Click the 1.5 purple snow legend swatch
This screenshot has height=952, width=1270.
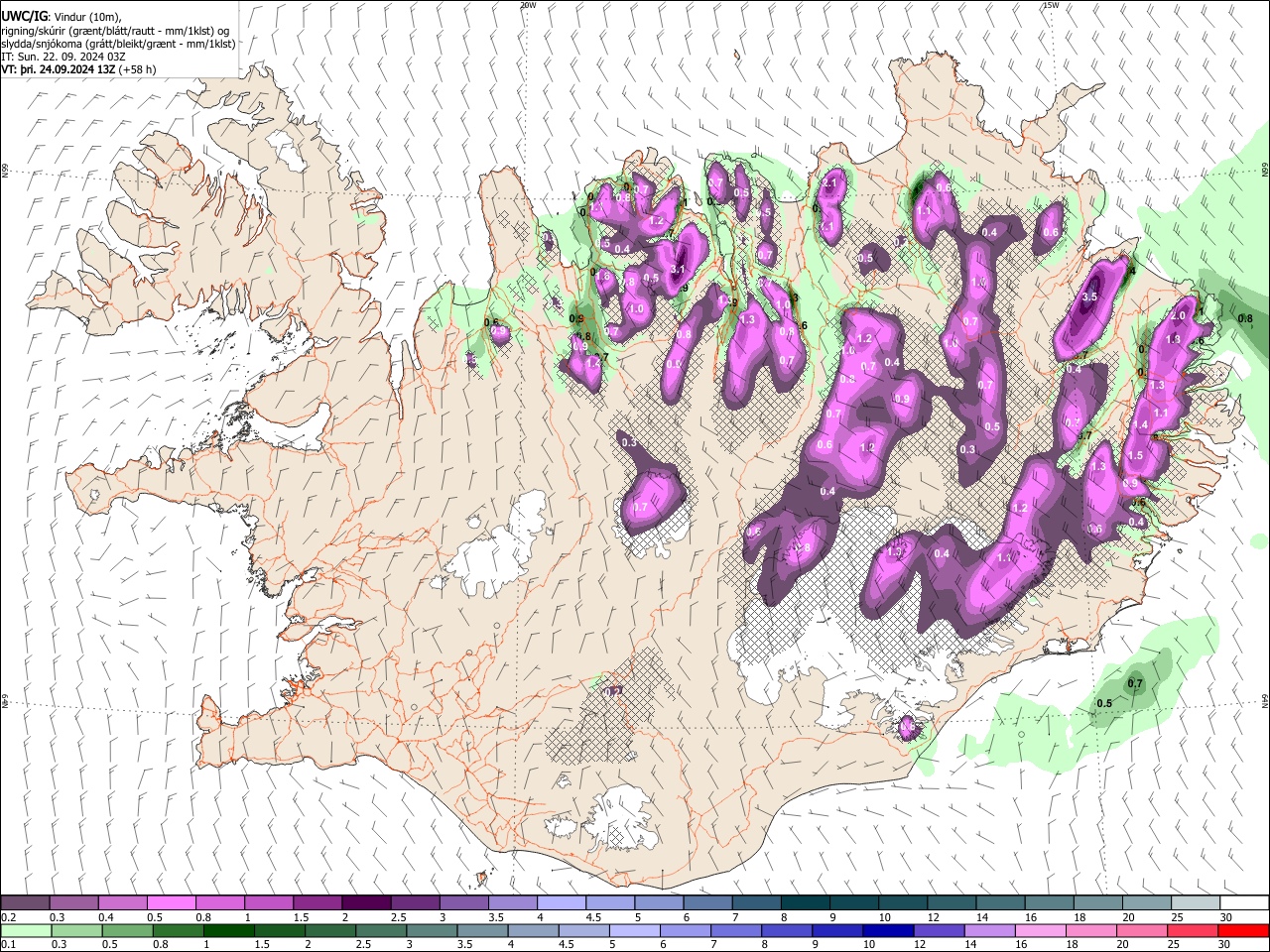pos(317,902)
